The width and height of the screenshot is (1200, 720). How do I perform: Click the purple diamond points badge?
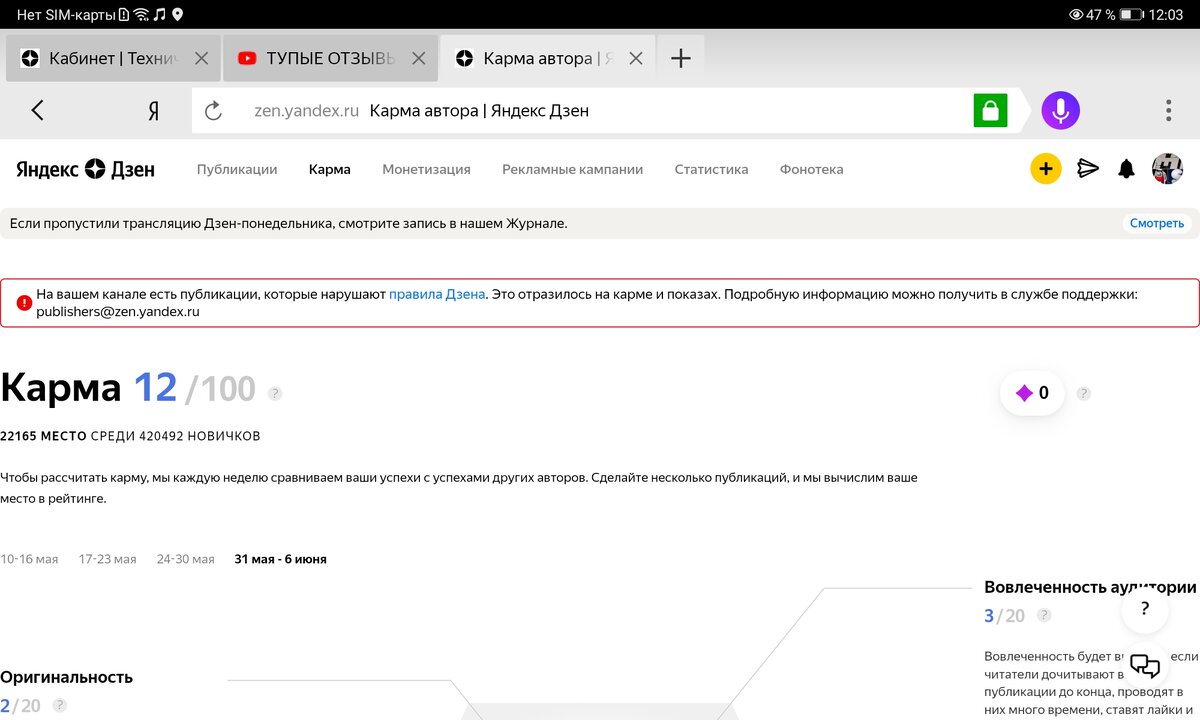click(1032, 393)
